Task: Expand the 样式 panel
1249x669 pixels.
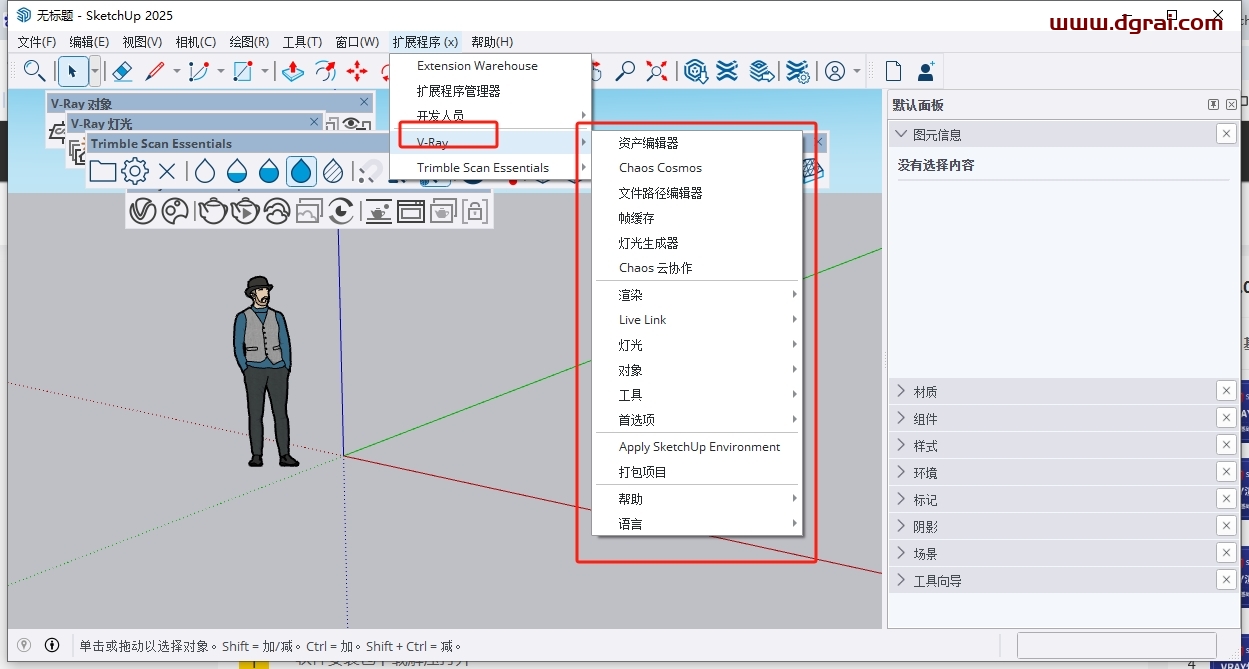Action: point(900,445)
